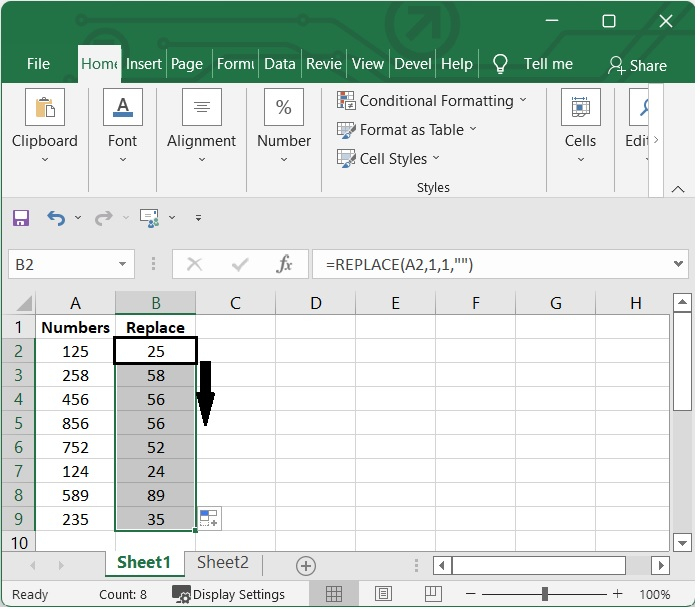
Task: Open Format as Table dropdown
Action: coord(407,130)
